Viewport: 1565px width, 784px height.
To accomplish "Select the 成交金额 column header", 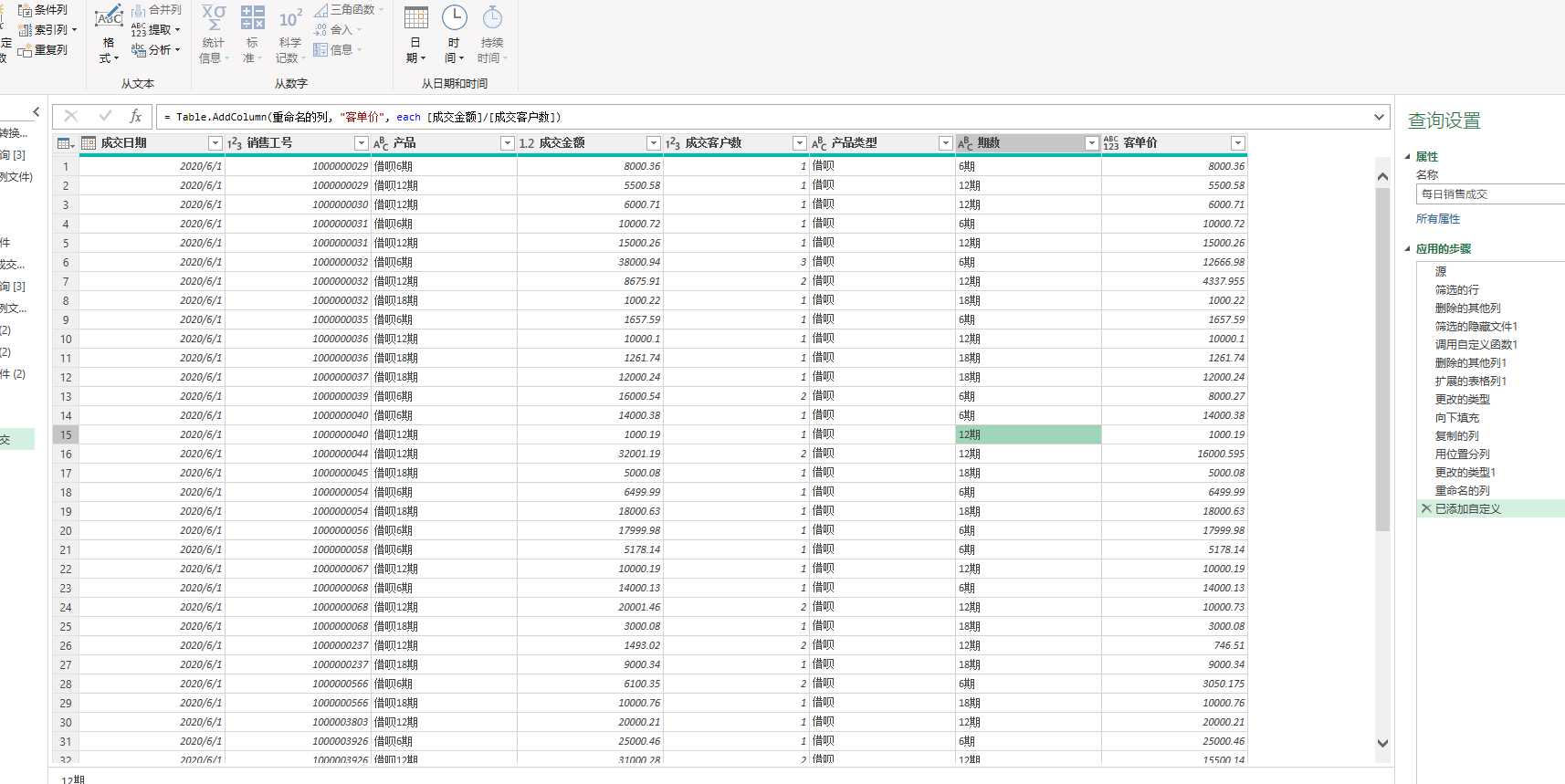I will 589,143.
